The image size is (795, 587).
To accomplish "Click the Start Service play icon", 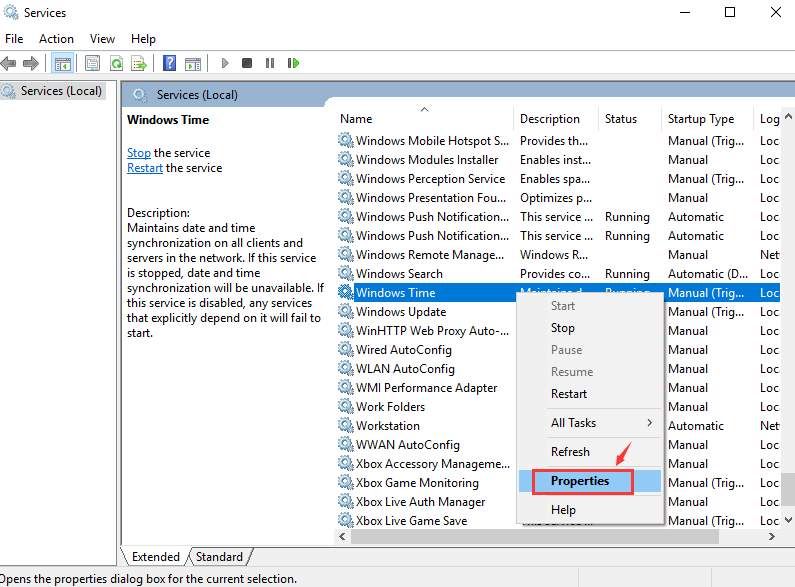I will pyautogui.click(x=225, y=63).
